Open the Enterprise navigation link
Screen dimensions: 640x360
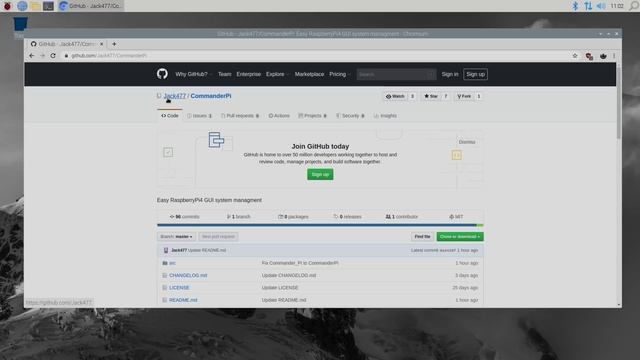[x=248, y=74]
